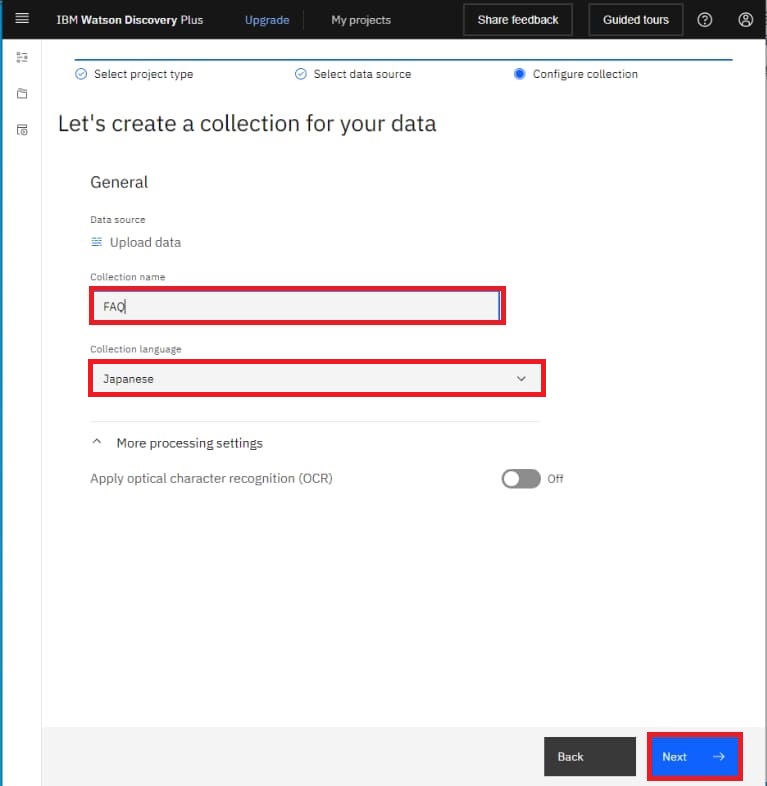Click the General section heading
Viewport: 767px width, 786px height.
click(x=119, y=182)
